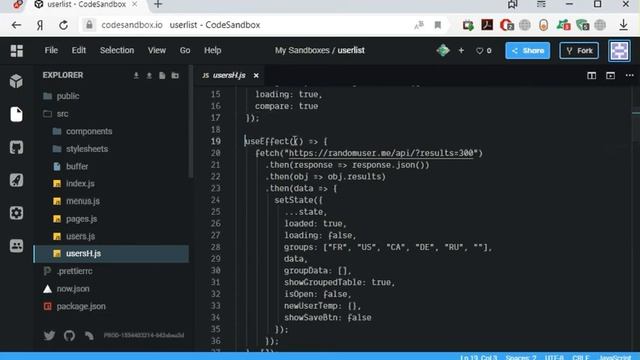Viewport: 640px width, 360px height.
Task: Open the GitHub link at sidebar bottom
Action: (69, 336)
